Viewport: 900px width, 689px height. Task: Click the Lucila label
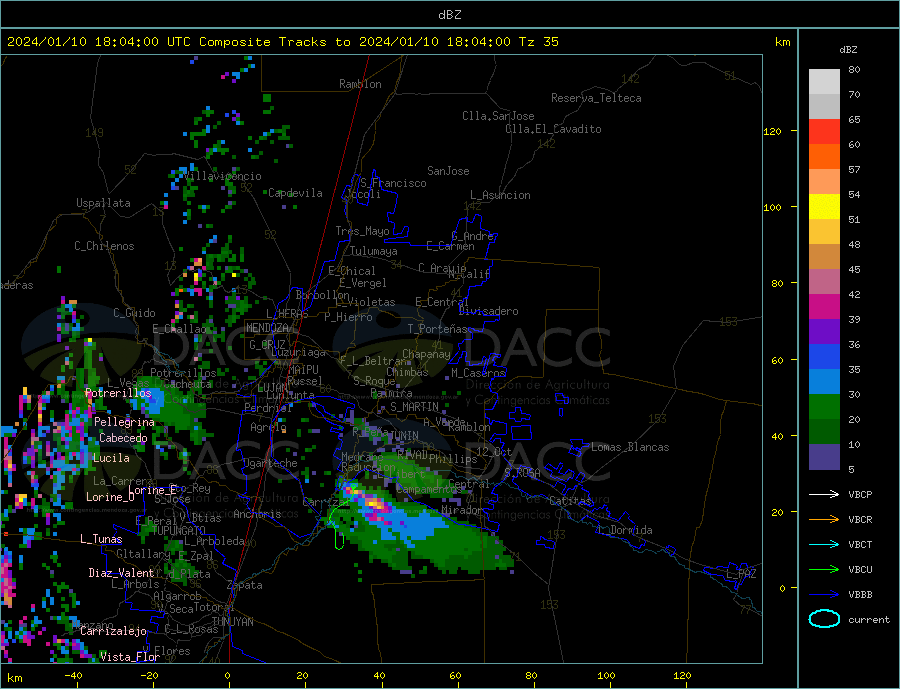pyautogui.click(x=111, y=458)
